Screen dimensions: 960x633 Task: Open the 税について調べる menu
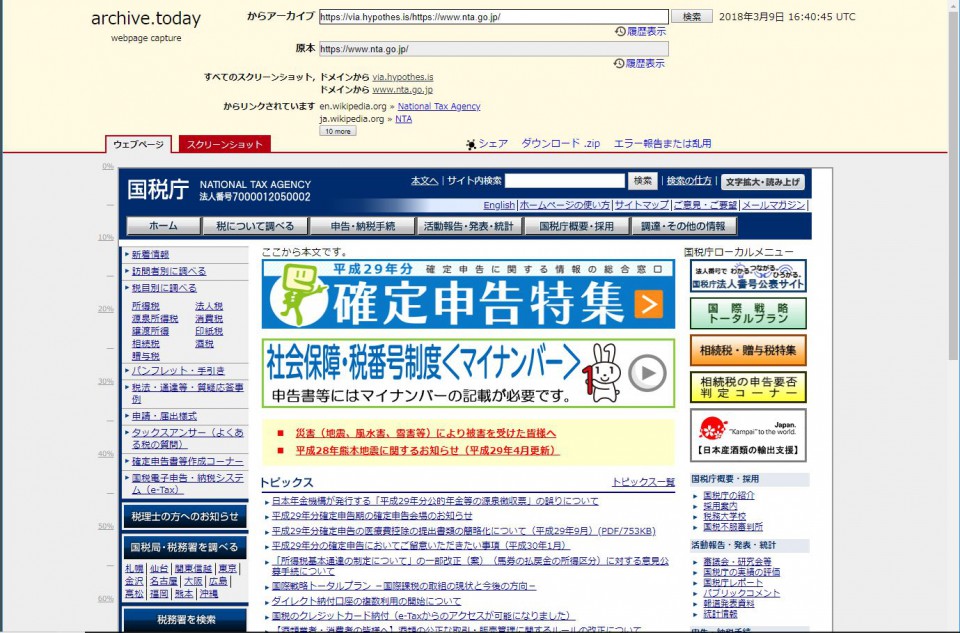(x=255, y=226)
